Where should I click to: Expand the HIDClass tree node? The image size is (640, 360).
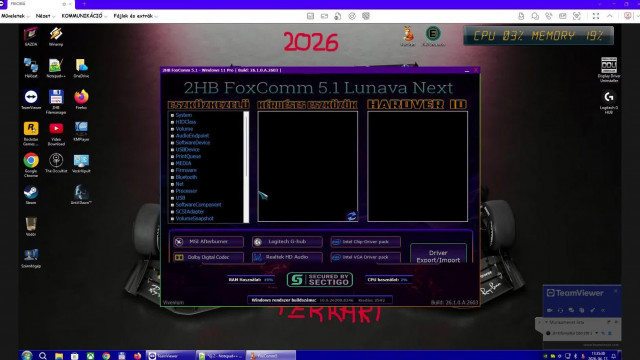click(172, 122)
